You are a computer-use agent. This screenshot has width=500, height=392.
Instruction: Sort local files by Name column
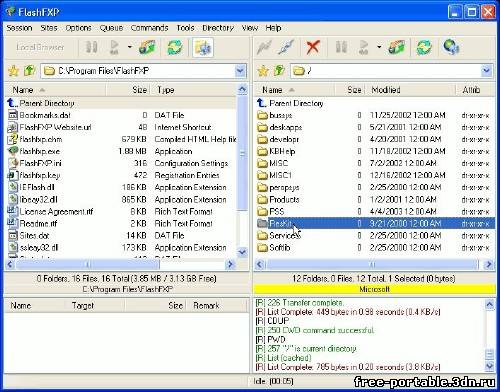(x=55, y=90)
